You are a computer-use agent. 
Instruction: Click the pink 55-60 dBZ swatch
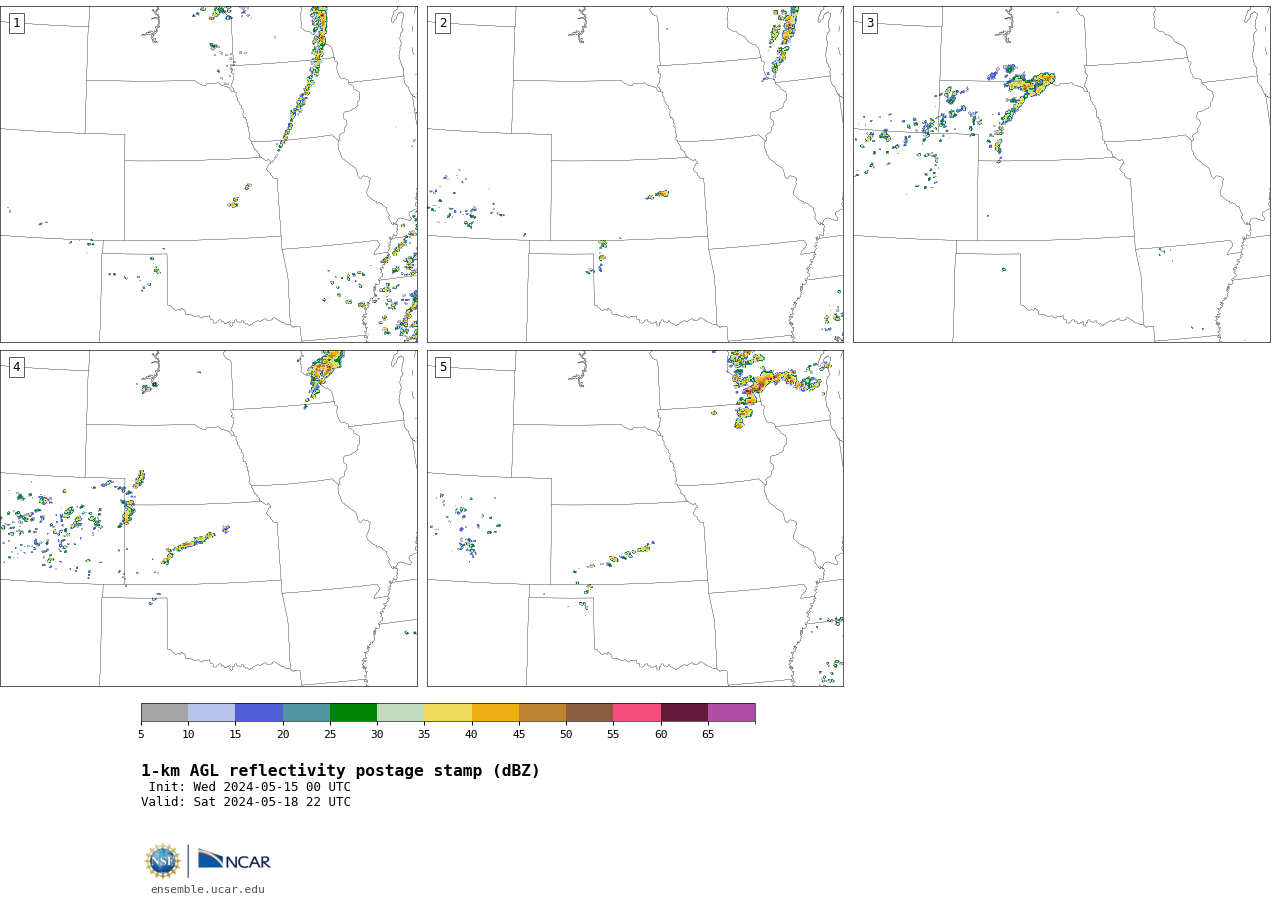tap(637, 712)
